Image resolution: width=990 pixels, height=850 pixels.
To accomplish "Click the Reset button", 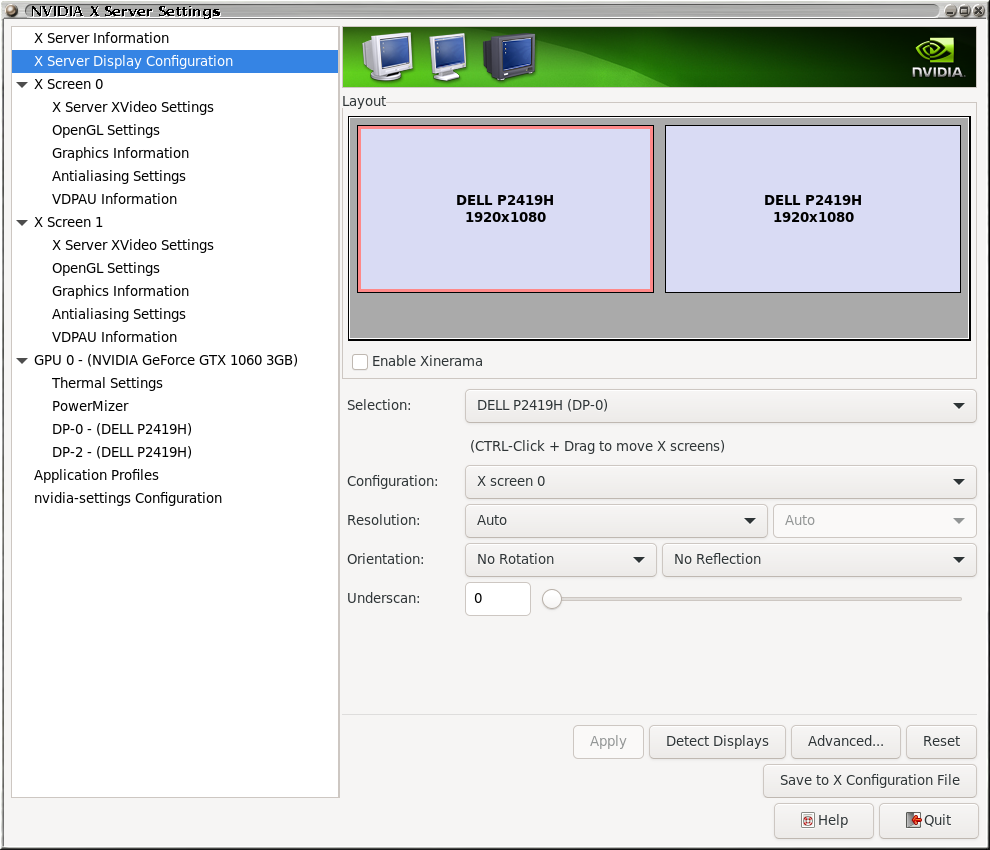I will [x=941, y=741].
